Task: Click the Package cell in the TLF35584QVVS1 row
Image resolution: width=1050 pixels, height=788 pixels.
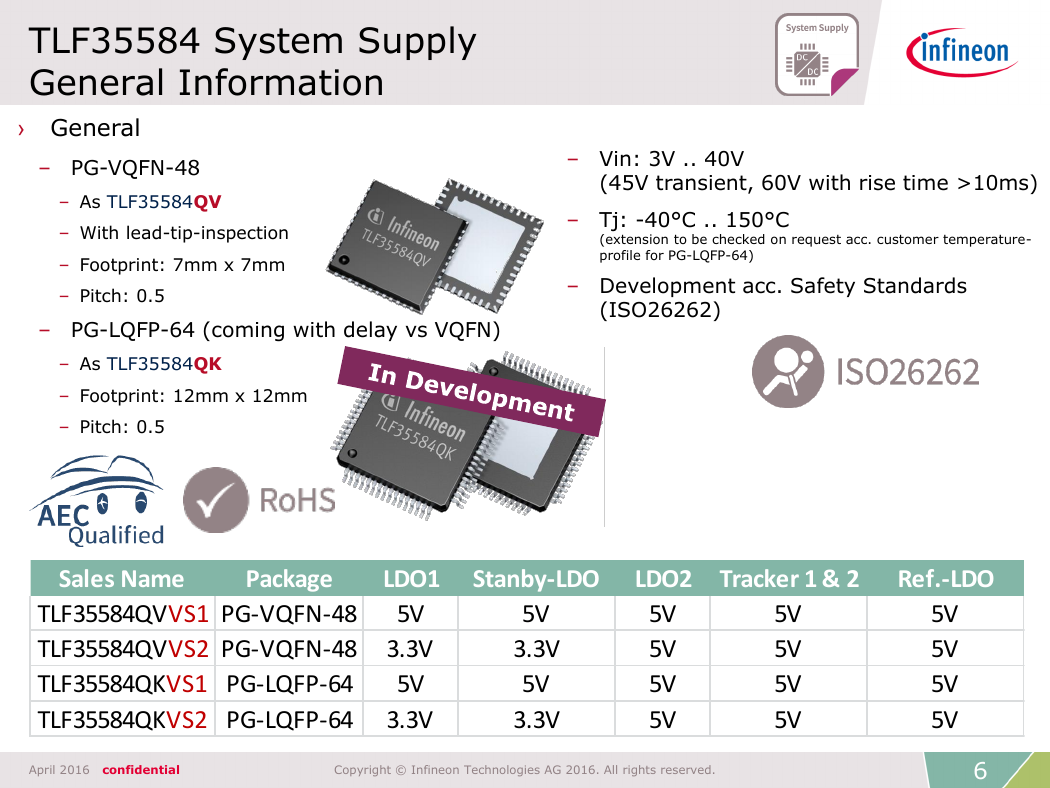Action: point(289,614)
